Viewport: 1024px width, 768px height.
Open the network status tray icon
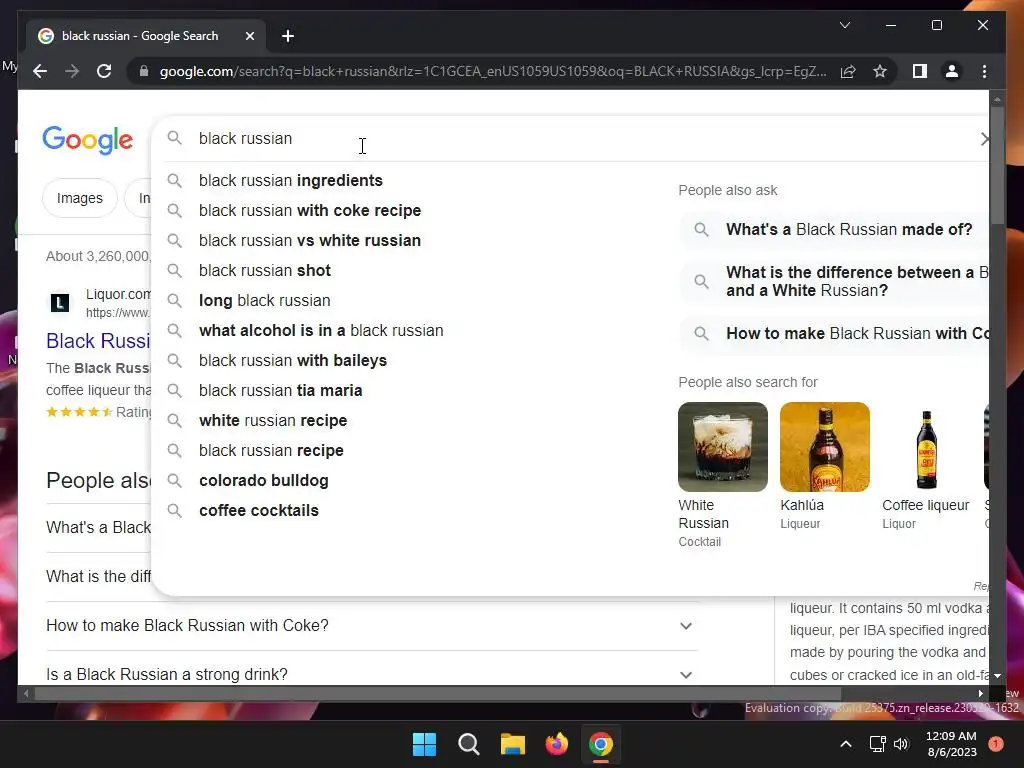[x=877, y=744]
